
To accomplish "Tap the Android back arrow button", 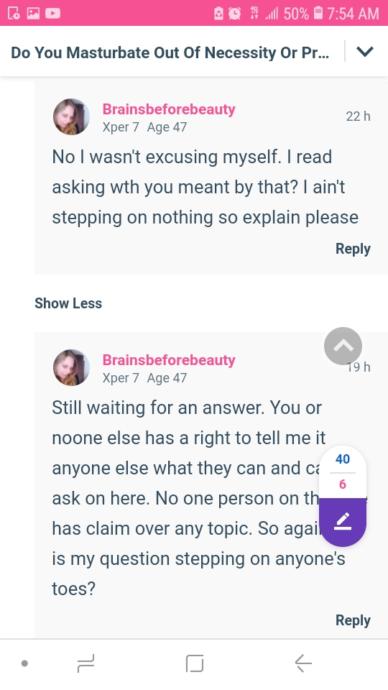I will coord(303,663).
